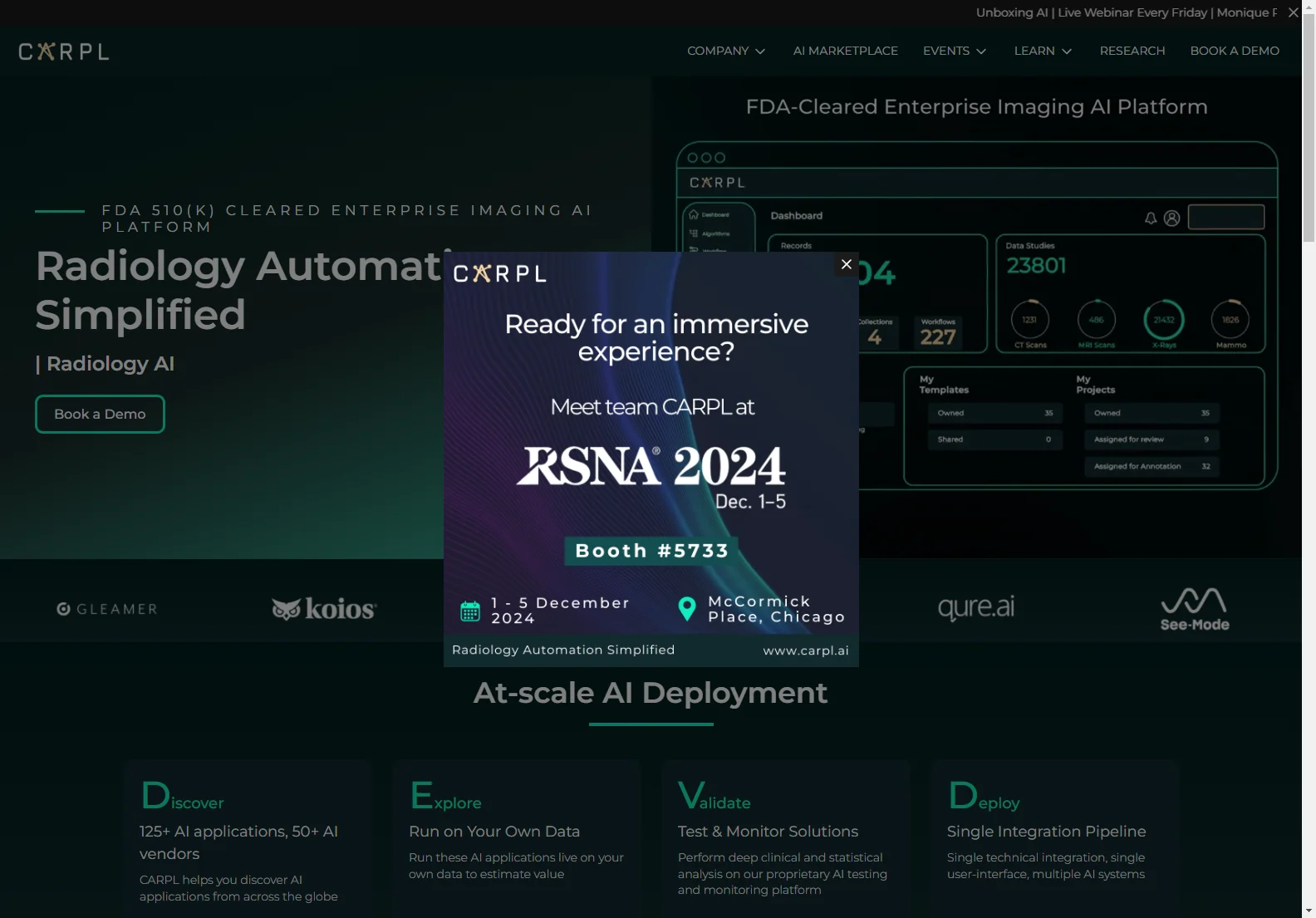Viewport: 1316px width, 918px height.
Task: Click the notification bell in dashboard preview
Action: pos(1151,218)
